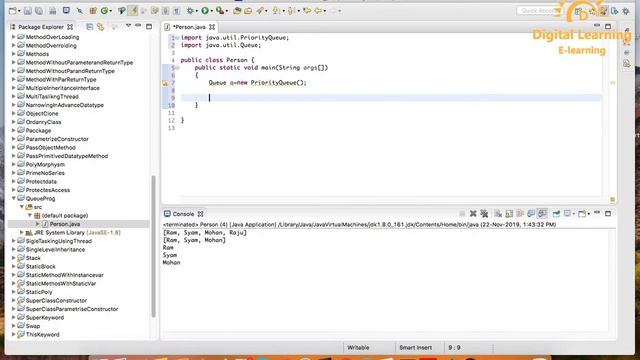
Task: Select the MethodOverLoading project
Action: click(x=52, y=37)
